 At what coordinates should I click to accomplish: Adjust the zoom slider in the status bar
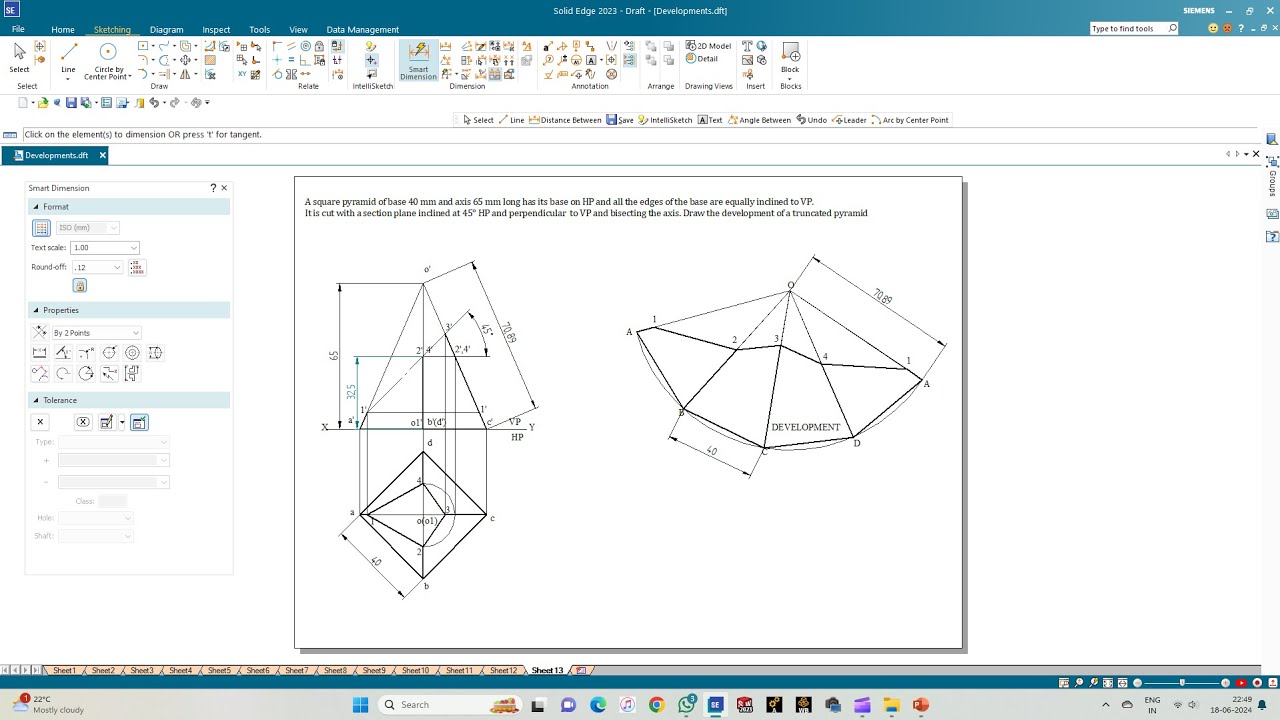(x=1182, y=683)
